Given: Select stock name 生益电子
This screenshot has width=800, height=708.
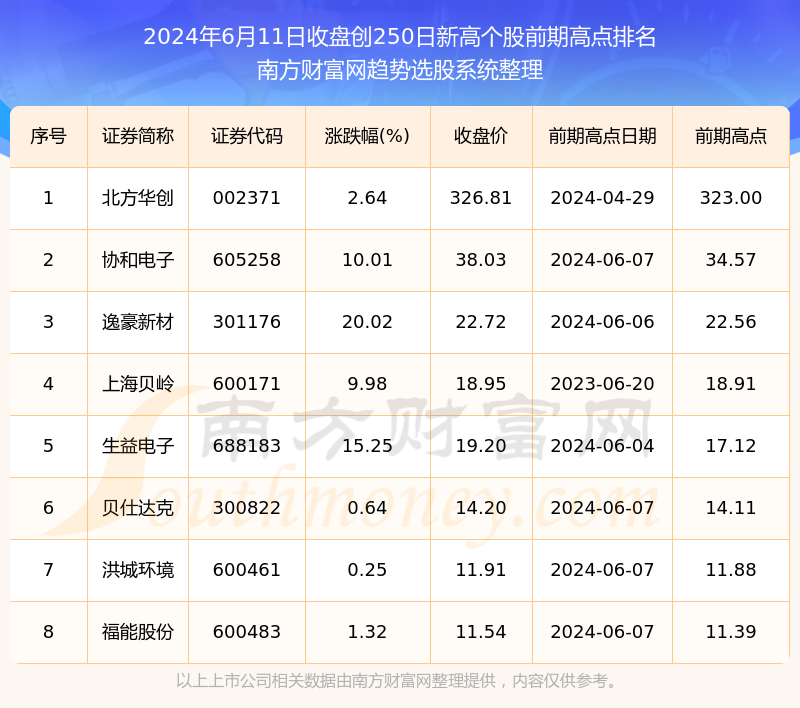Looking at the screenshot, I should (x=138, y=446).
